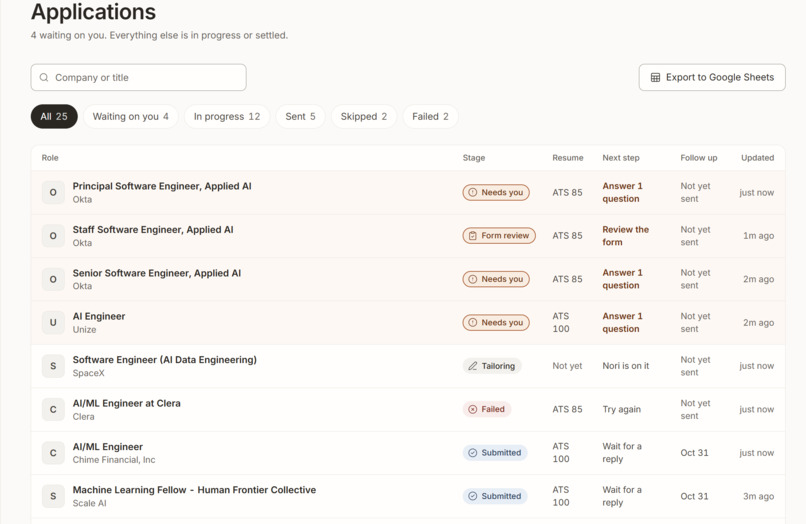Click the Clera C avatar
The image size is (806, 524).
(53, 409)
